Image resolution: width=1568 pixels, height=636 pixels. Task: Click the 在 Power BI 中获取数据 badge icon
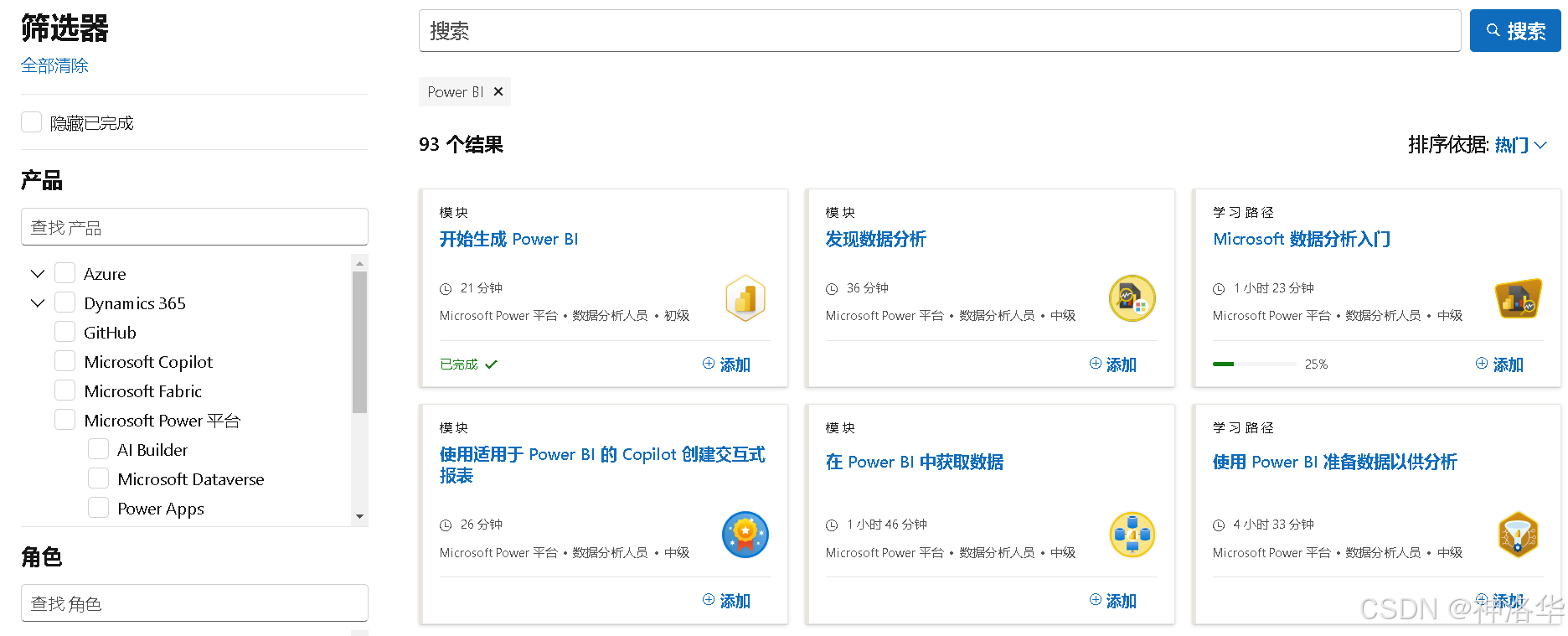(1132, 535)
